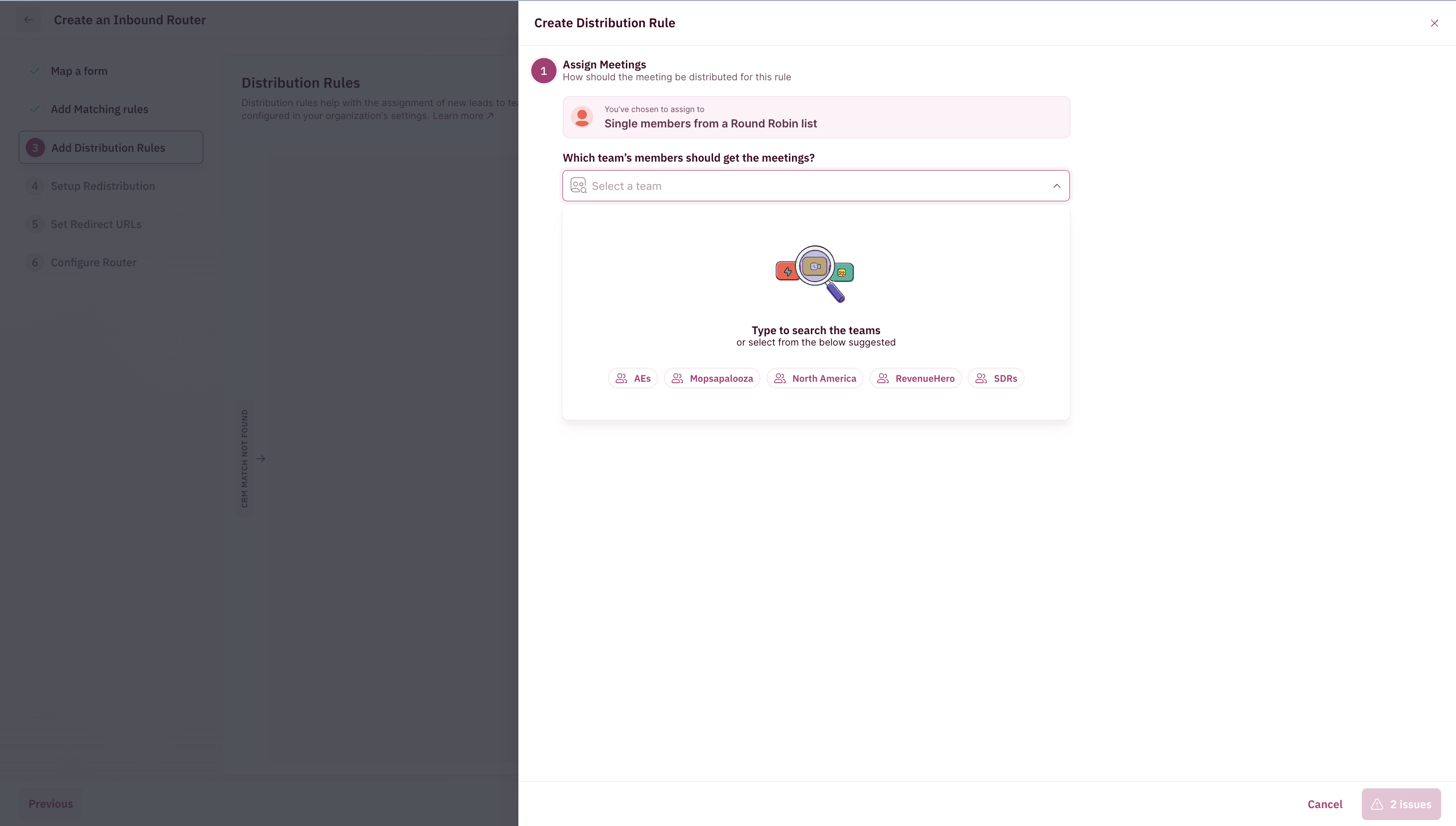Click the Create an Inbound Router title
The height and width of the screenshot is (826, 1456).
pos(130,20)
